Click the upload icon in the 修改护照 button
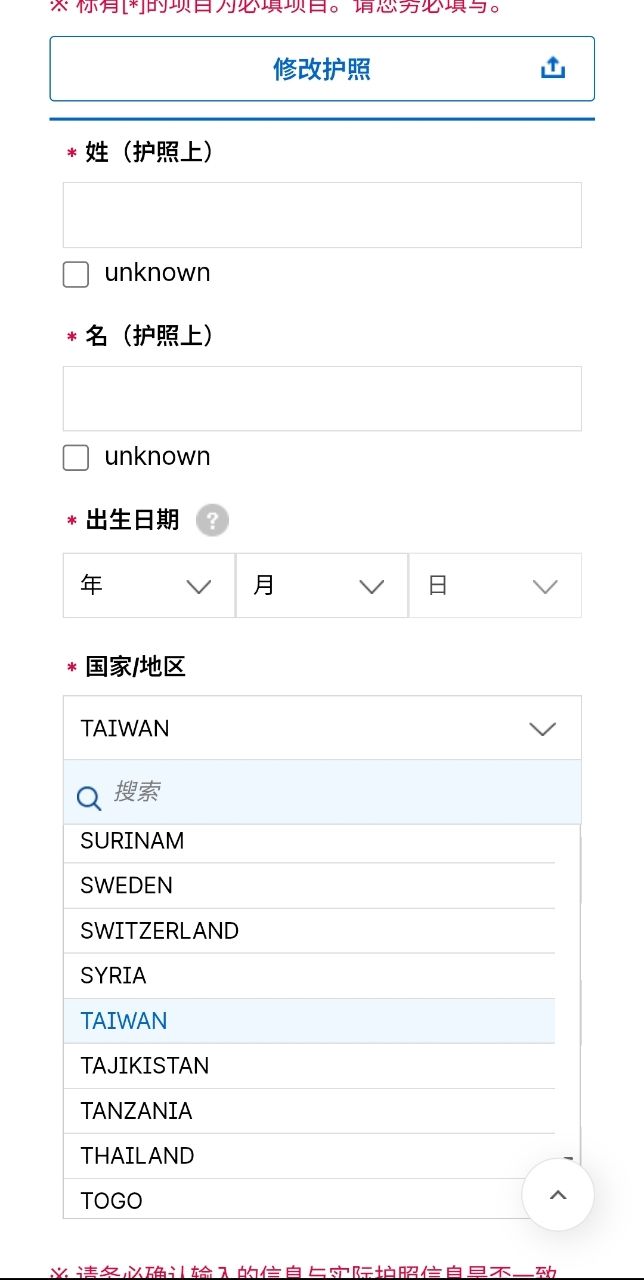The height and width of the screenshot is (1280, 644). (x=553, y=68)
